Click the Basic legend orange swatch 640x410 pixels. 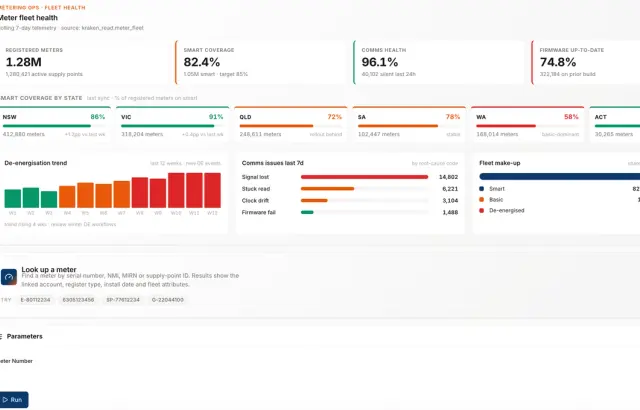pos(482,199)
